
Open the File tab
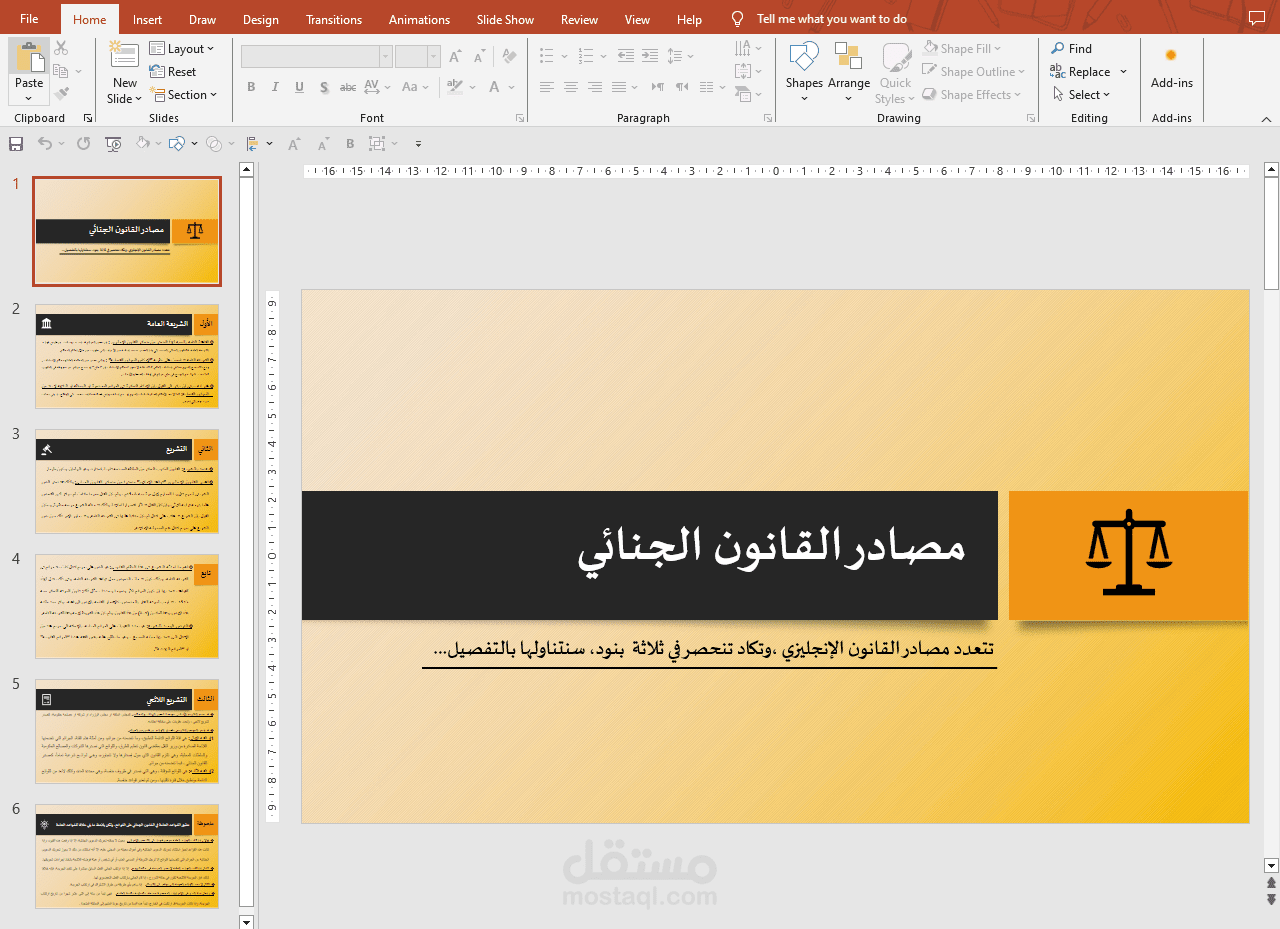(x=29, y=19)
